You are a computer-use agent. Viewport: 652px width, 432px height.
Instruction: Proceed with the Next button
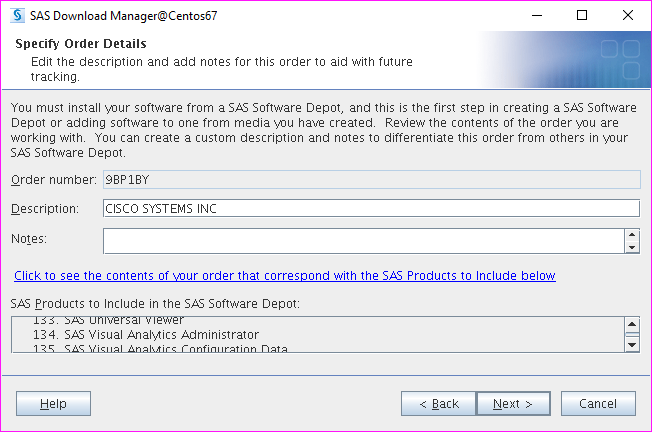pyautogui.click(x=513, y=403)
